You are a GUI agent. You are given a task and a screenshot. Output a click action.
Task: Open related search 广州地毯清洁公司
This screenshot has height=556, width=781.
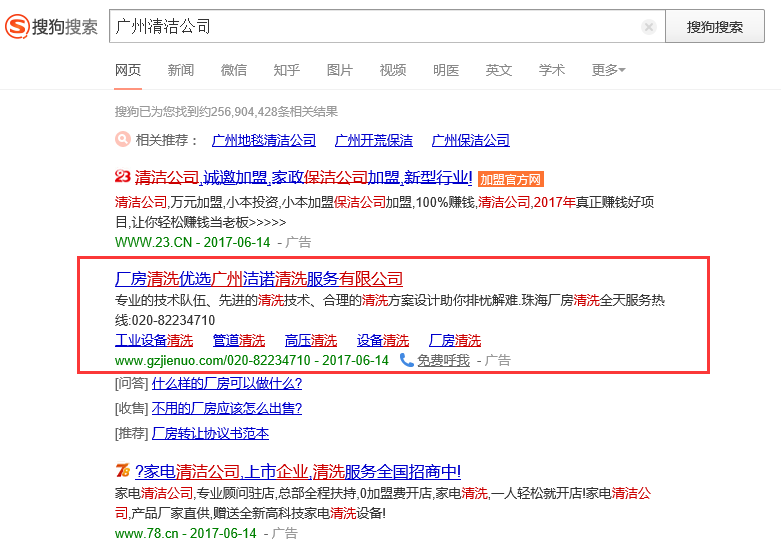click(x=264, y=140)
